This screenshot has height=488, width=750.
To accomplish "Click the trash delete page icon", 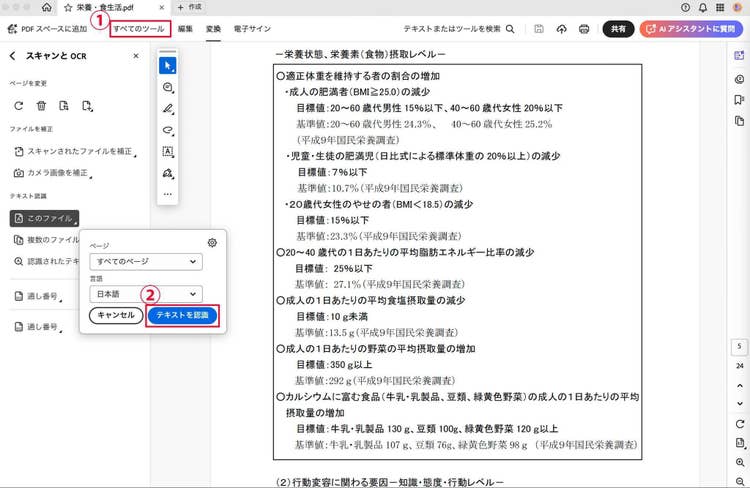I will point(41,105).
